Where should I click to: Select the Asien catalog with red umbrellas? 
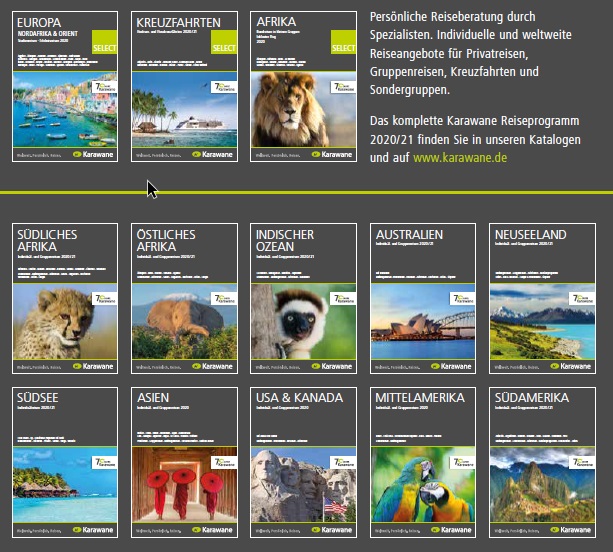[x=184, y=462]
